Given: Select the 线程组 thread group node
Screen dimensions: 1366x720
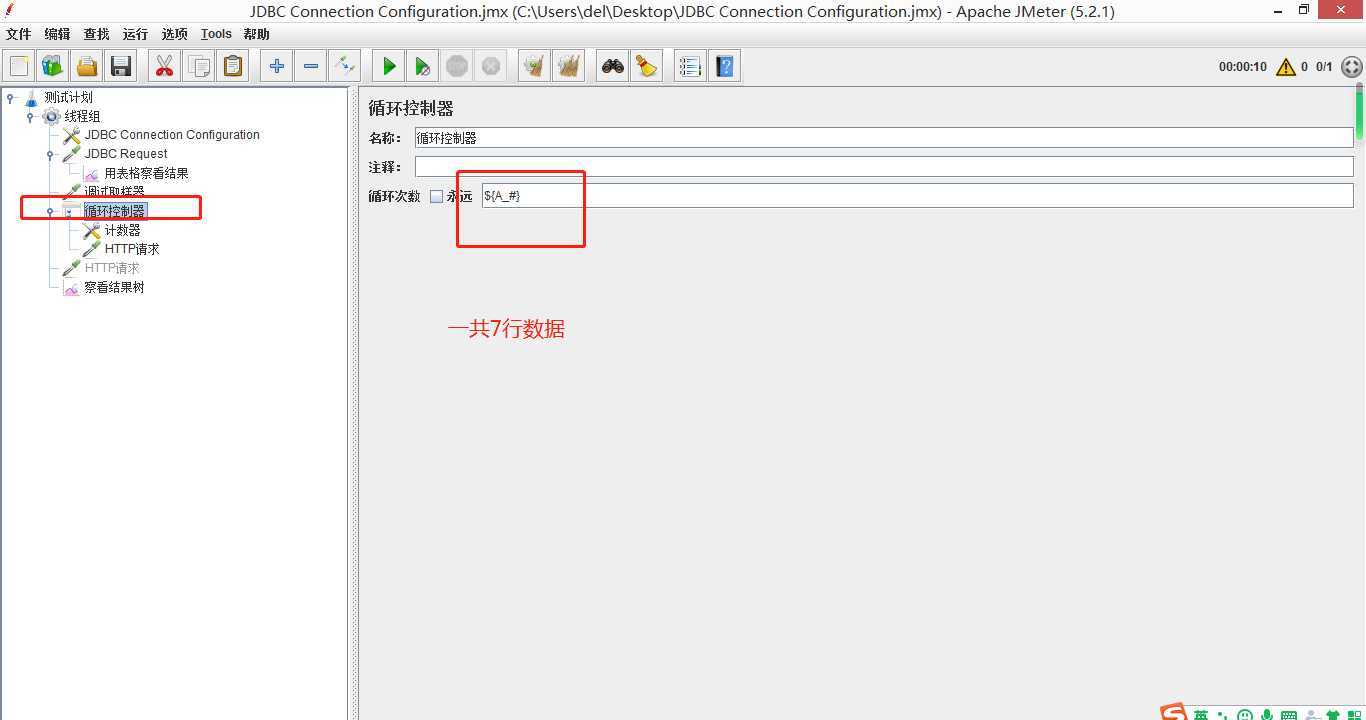Looking at the screenshot, I should 82,116.
